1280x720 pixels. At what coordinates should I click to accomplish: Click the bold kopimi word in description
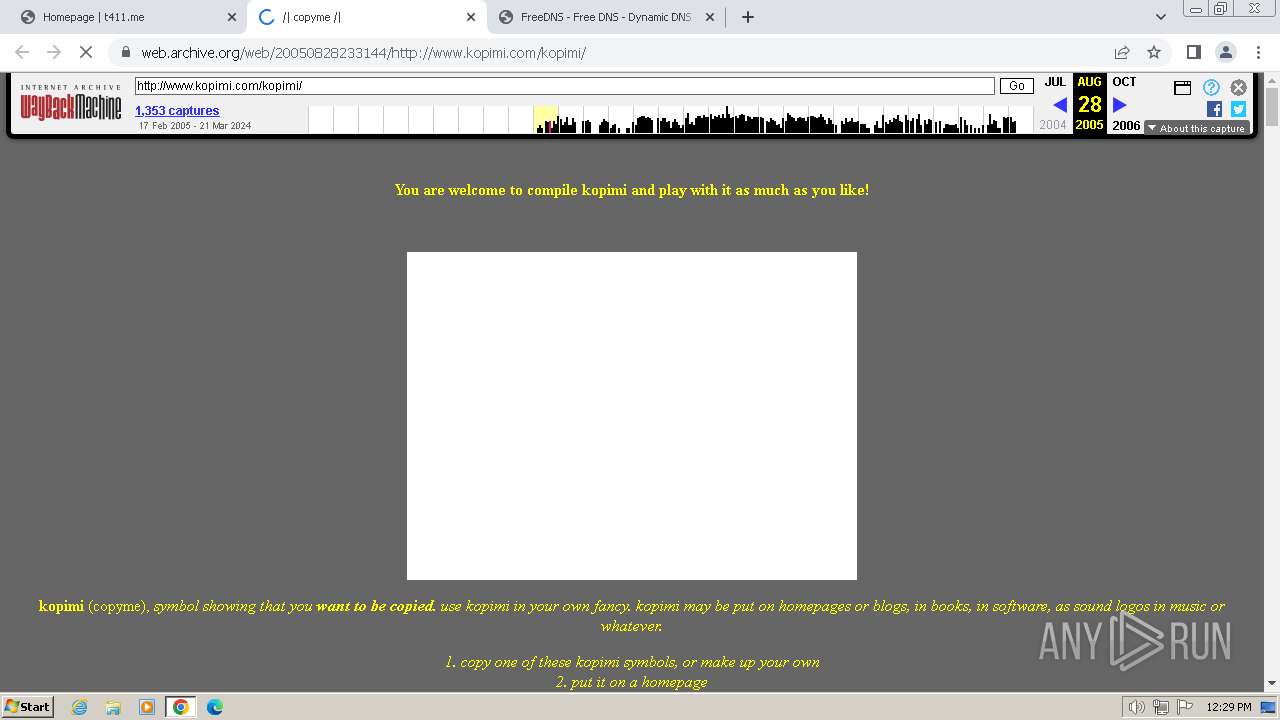(x=61, y=606)
